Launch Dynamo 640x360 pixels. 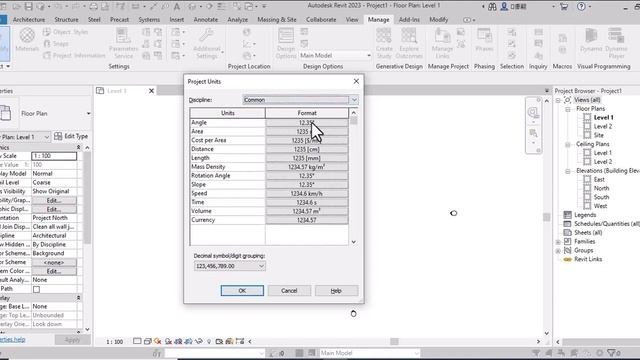point(591,40)
